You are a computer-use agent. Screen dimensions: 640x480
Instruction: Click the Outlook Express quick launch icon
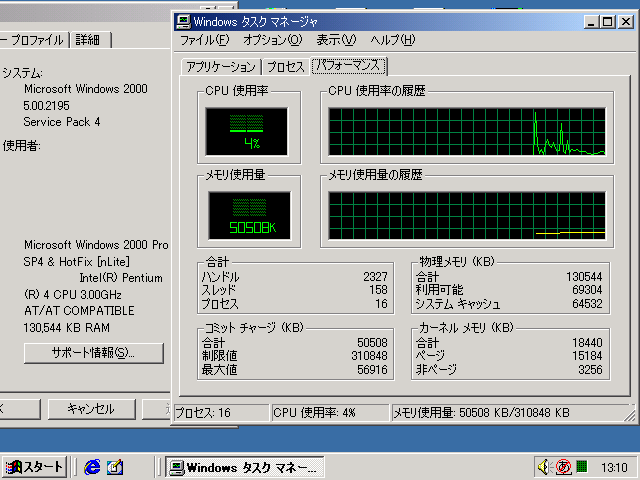click(115, 467)
